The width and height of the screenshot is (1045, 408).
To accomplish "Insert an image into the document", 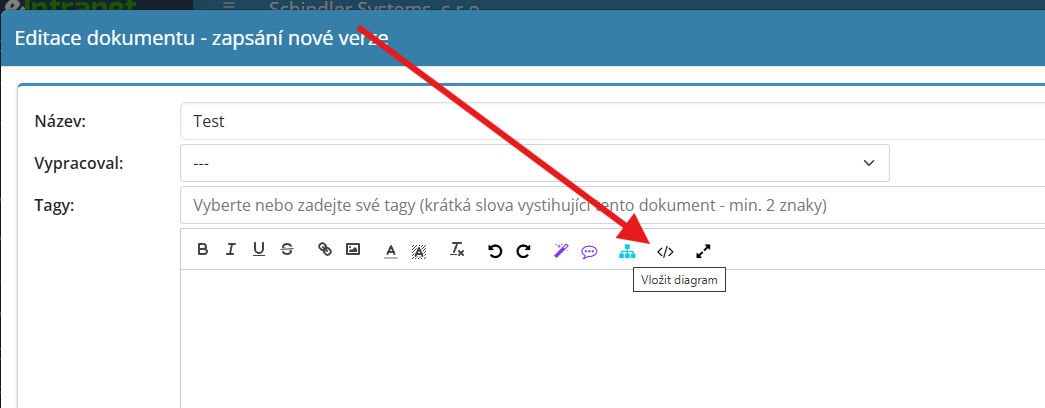I will [352, 250].
